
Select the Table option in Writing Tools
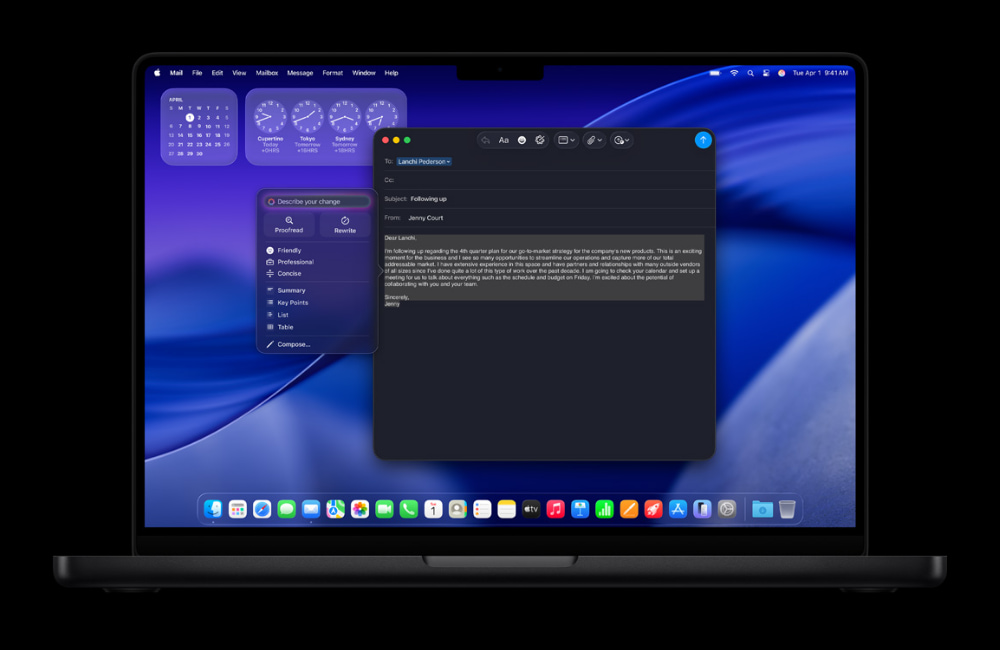tap(285, 327)
